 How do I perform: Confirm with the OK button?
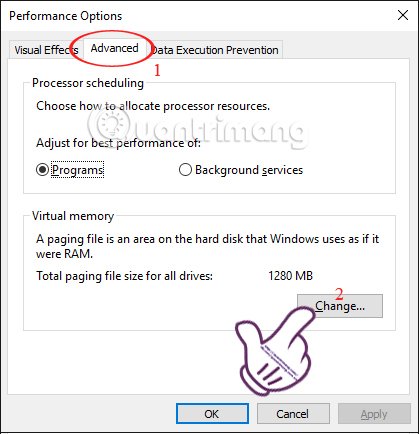212,414
